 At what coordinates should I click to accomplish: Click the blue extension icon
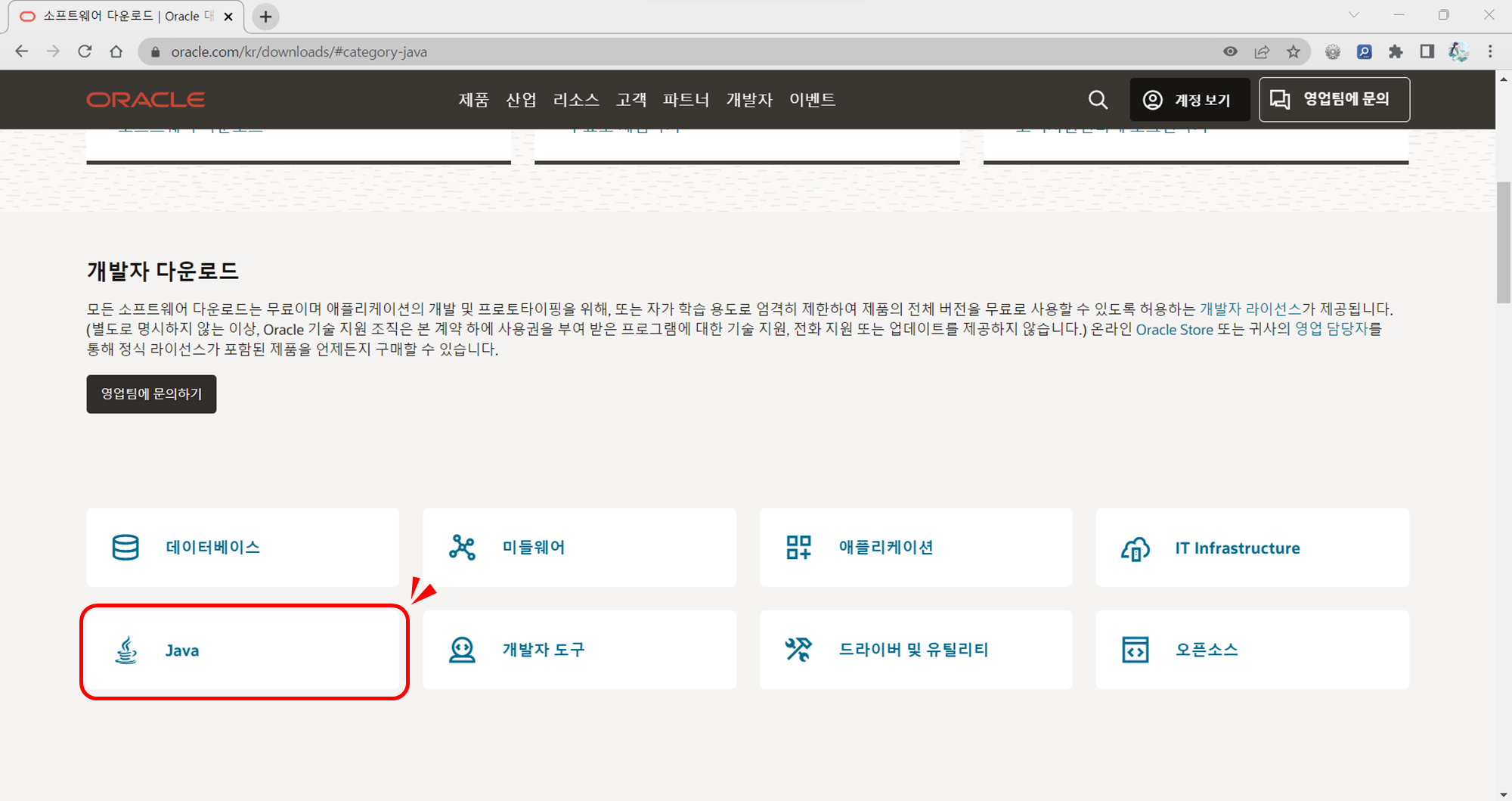click(x=1365, y=51)
